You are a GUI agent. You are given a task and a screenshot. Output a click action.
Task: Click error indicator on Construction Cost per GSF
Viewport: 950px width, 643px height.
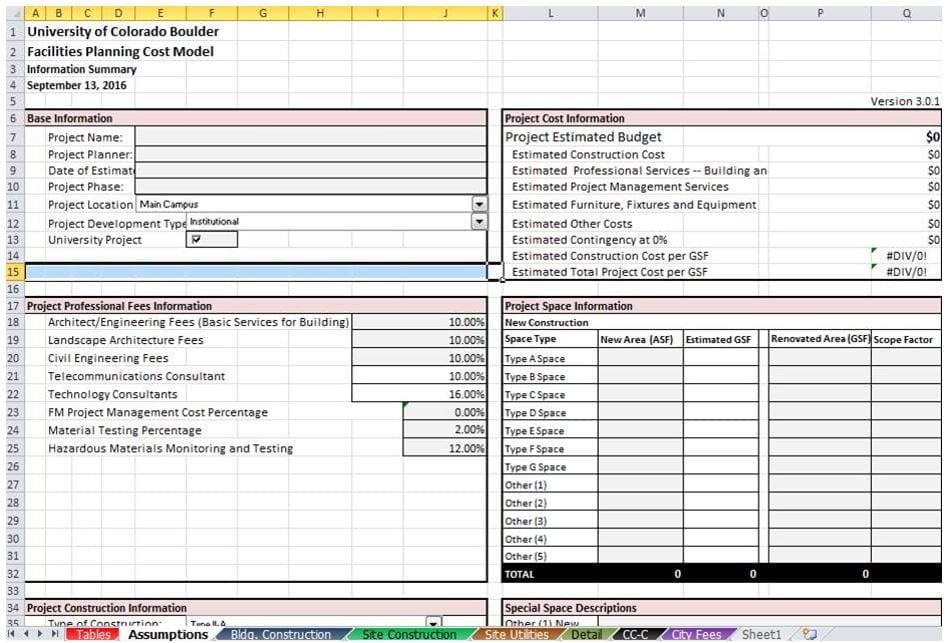(x=875, y=251)
